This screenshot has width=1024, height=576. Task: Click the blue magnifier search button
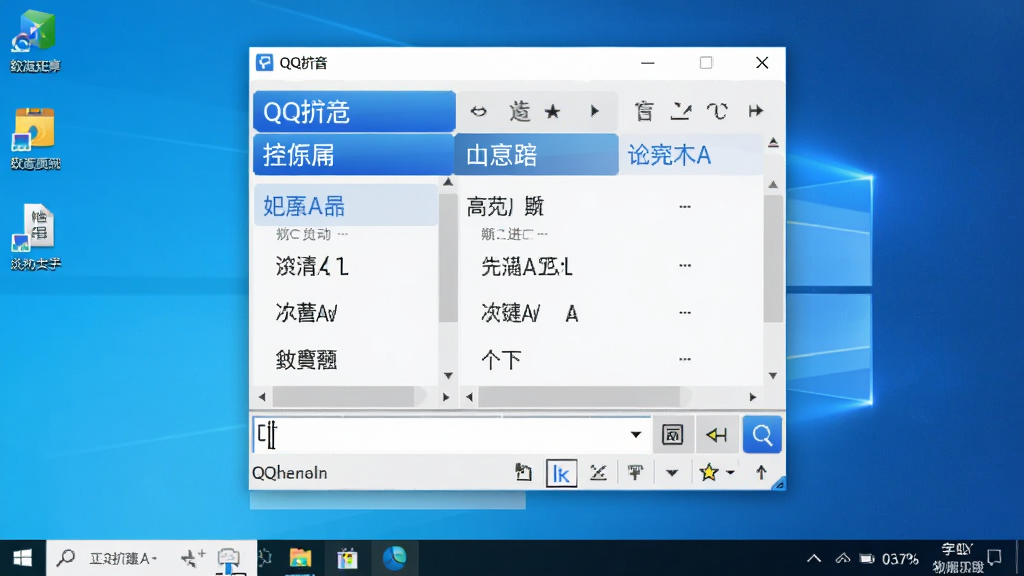click(x=762, y=435)
